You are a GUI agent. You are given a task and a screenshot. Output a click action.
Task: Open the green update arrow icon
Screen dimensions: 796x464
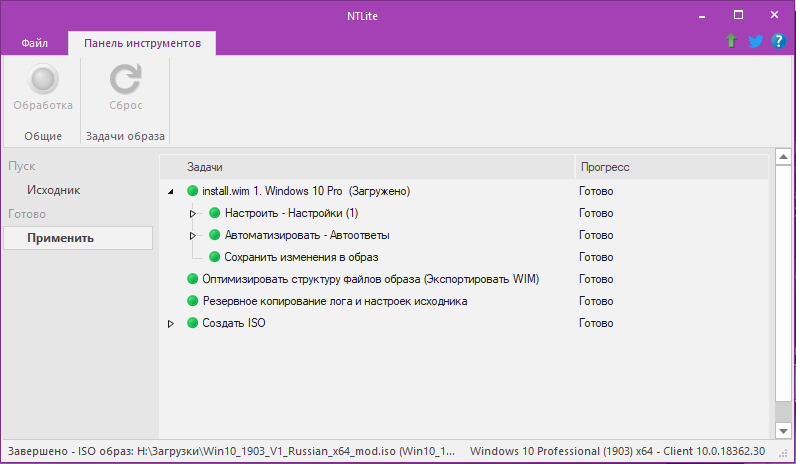tap(731, 41)
